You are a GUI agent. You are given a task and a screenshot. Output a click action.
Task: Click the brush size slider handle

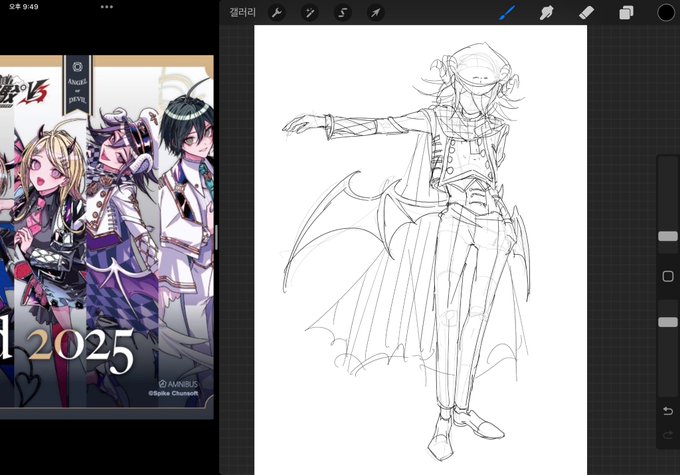click(x=668, y=236)
